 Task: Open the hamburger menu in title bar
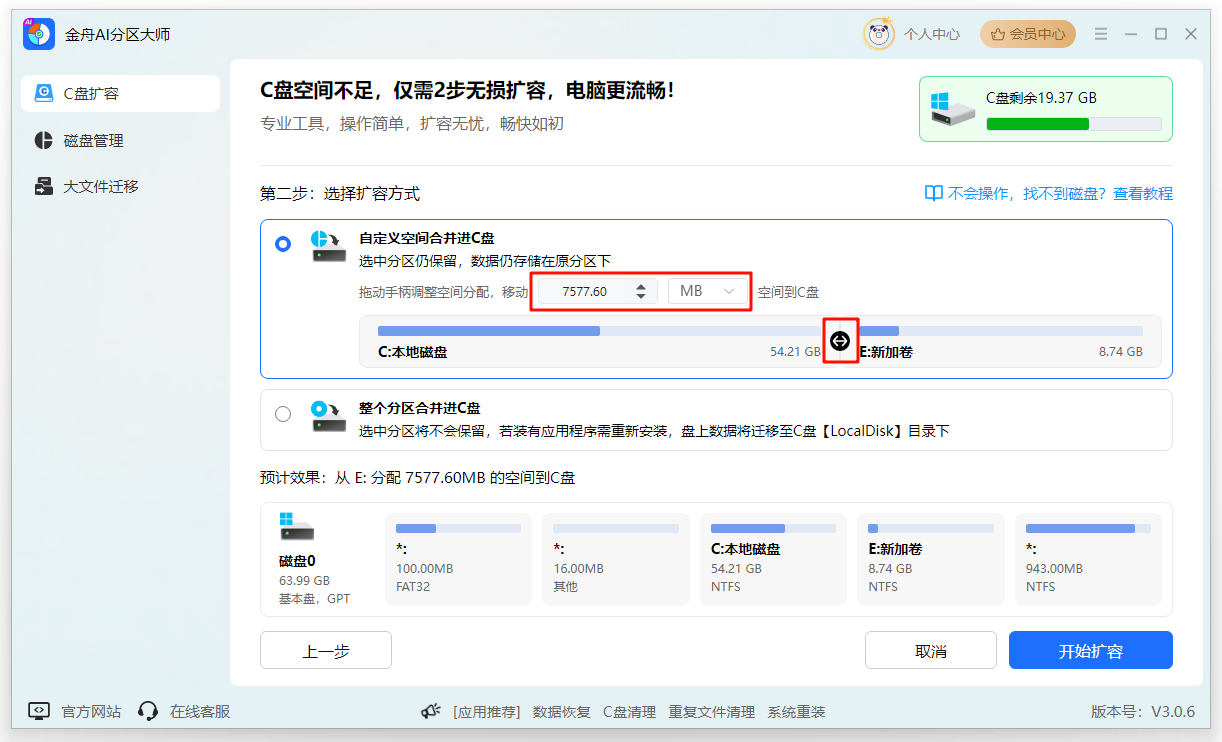[1100, 34]
